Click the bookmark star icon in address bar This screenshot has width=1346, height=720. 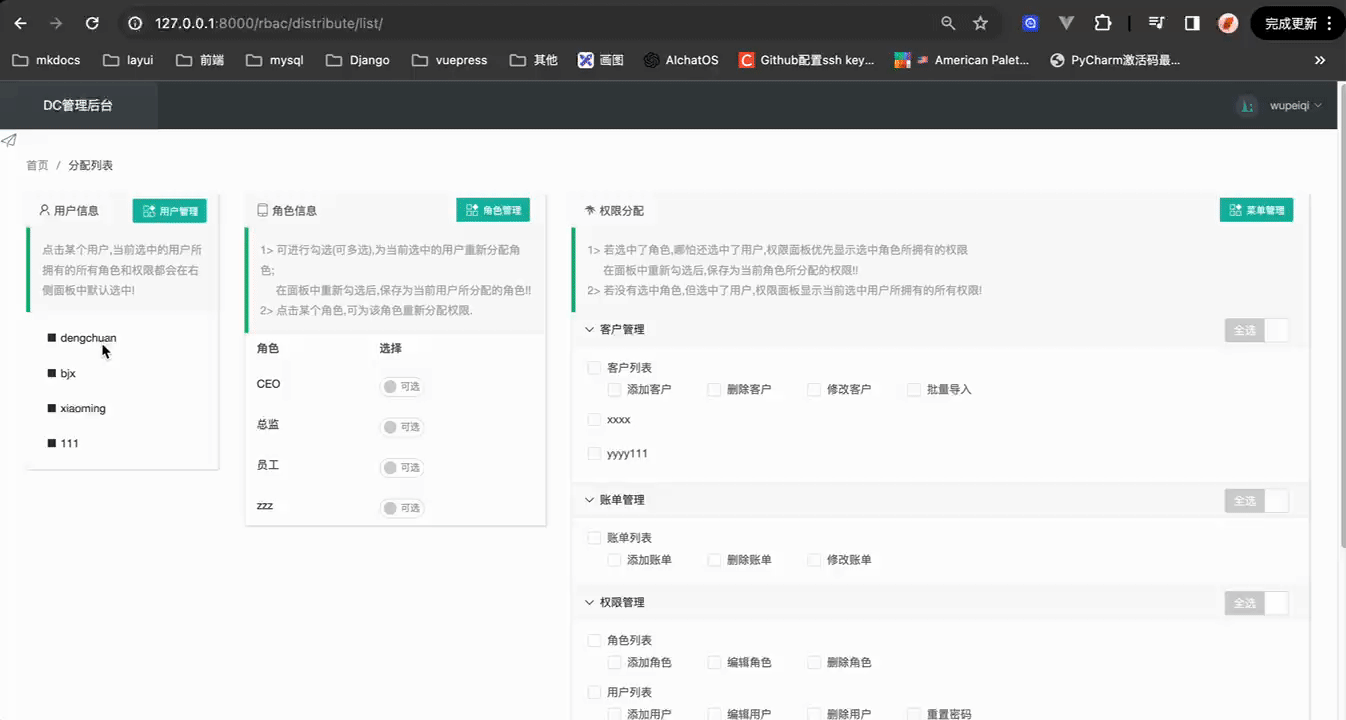(980, 23)
